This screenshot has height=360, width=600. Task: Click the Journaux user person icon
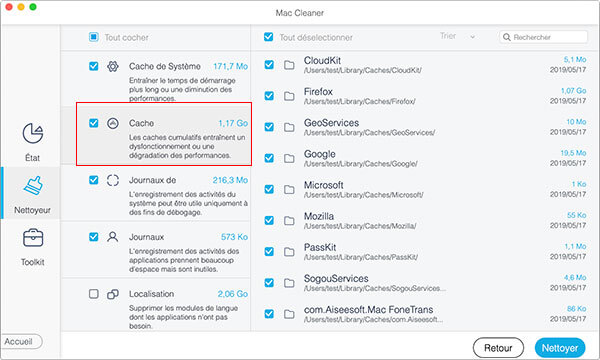pyautogui.click(x=112, y=237)
